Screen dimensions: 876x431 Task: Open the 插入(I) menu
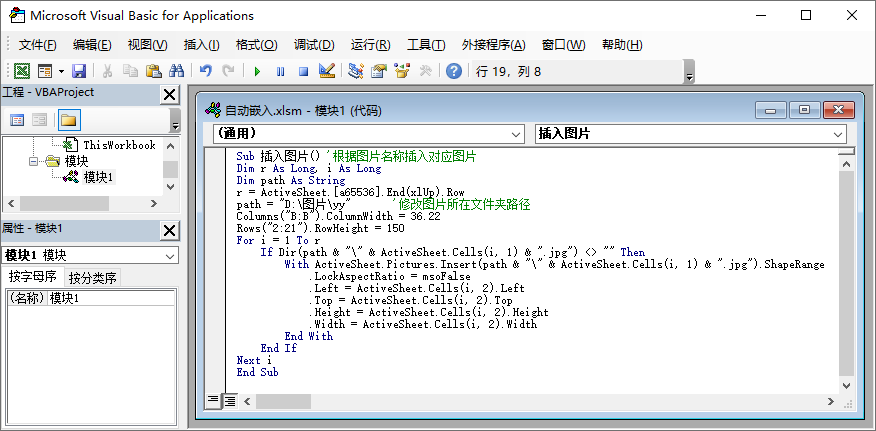coord(201,45)
